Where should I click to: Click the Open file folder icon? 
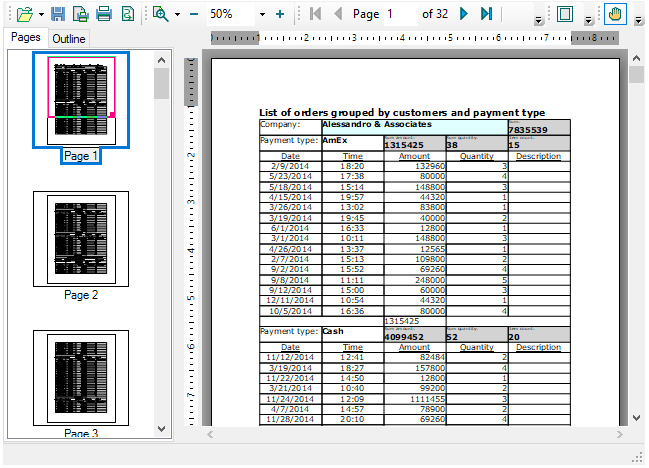click(24, 15)
